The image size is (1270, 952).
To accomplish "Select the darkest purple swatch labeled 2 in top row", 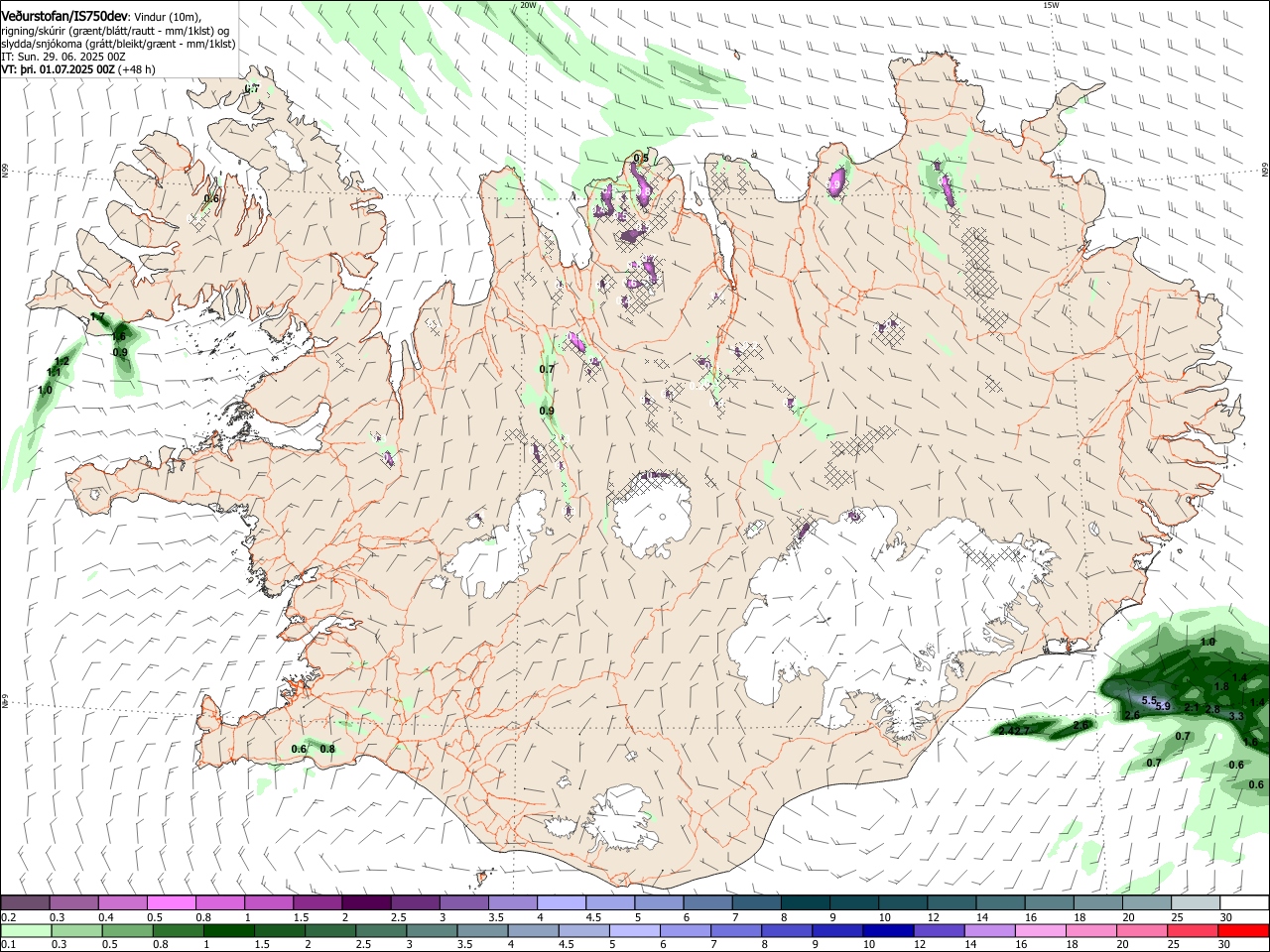I will (366, 903).
